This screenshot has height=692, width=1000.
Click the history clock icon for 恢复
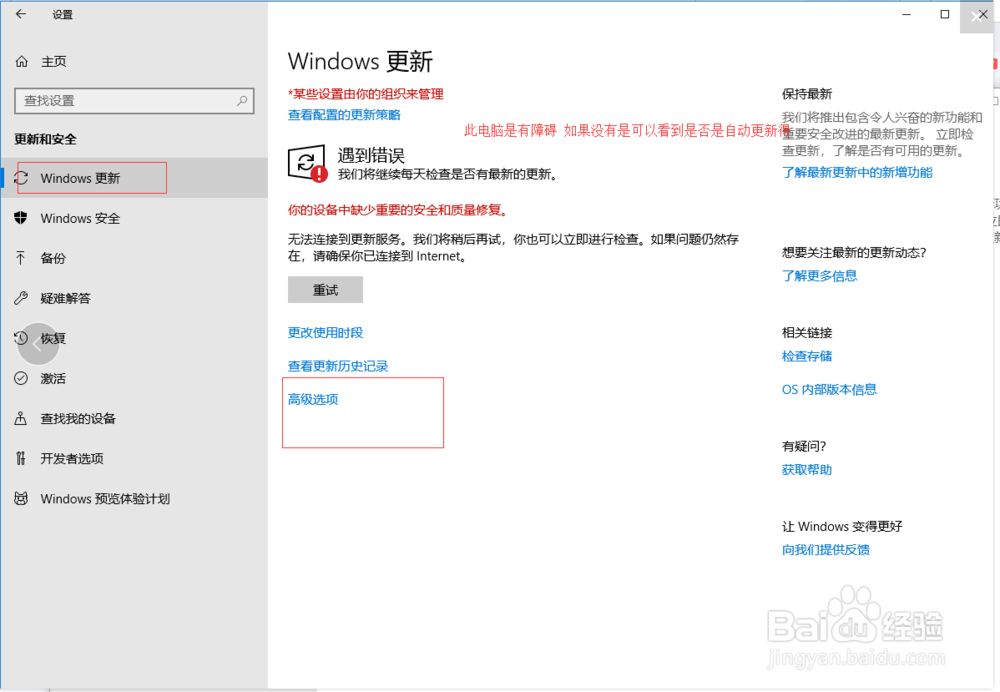(21, 338)
